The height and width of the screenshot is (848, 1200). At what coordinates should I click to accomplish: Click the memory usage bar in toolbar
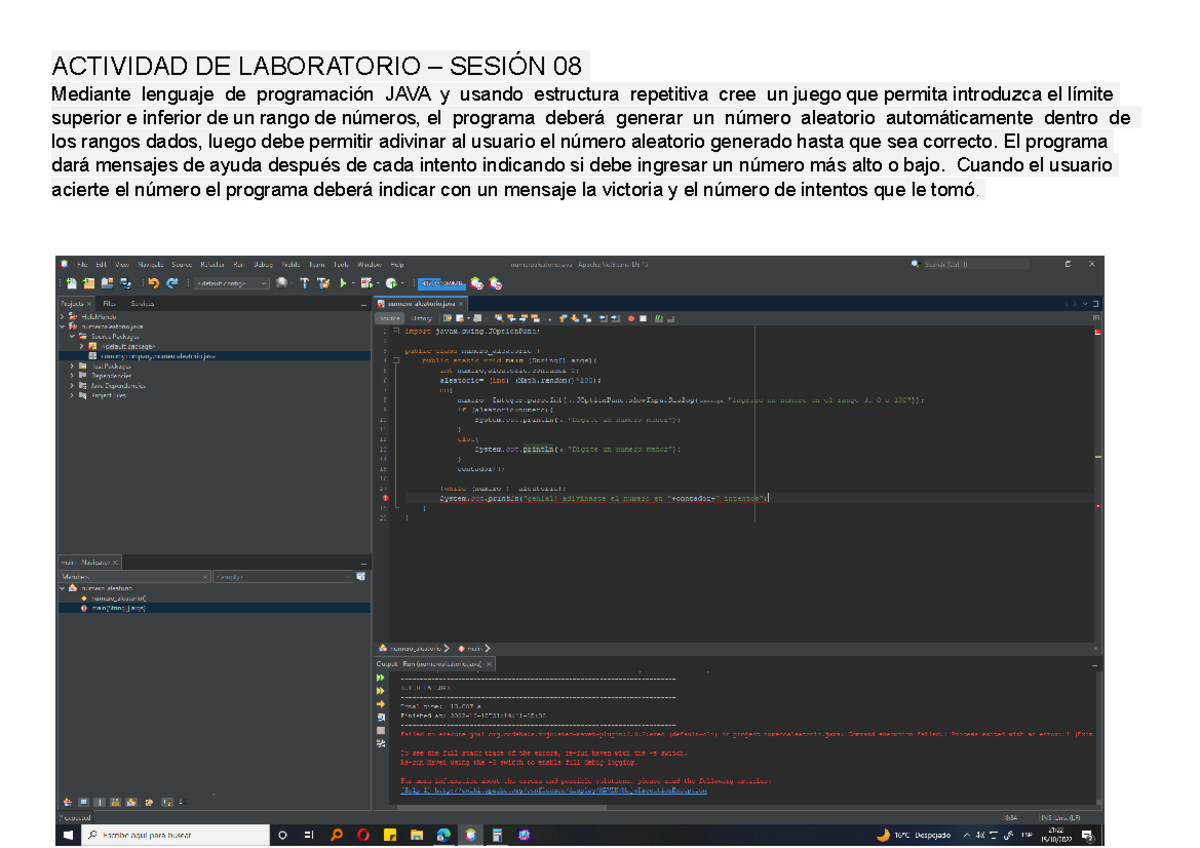(x=440, y=283)
